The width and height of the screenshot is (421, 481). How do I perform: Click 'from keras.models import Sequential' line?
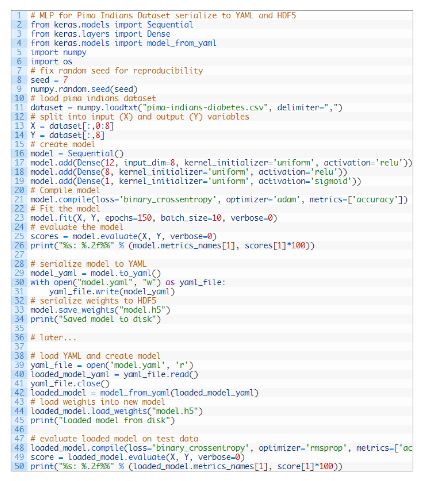tap(112, 25)
